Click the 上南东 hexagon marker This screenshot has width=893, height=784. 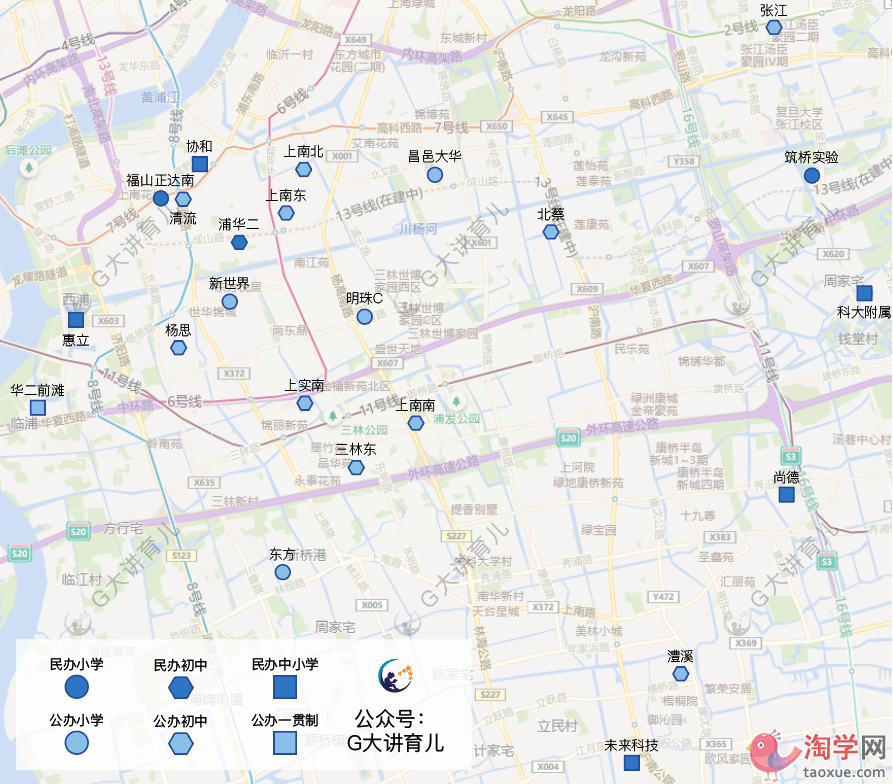[286, 213]
